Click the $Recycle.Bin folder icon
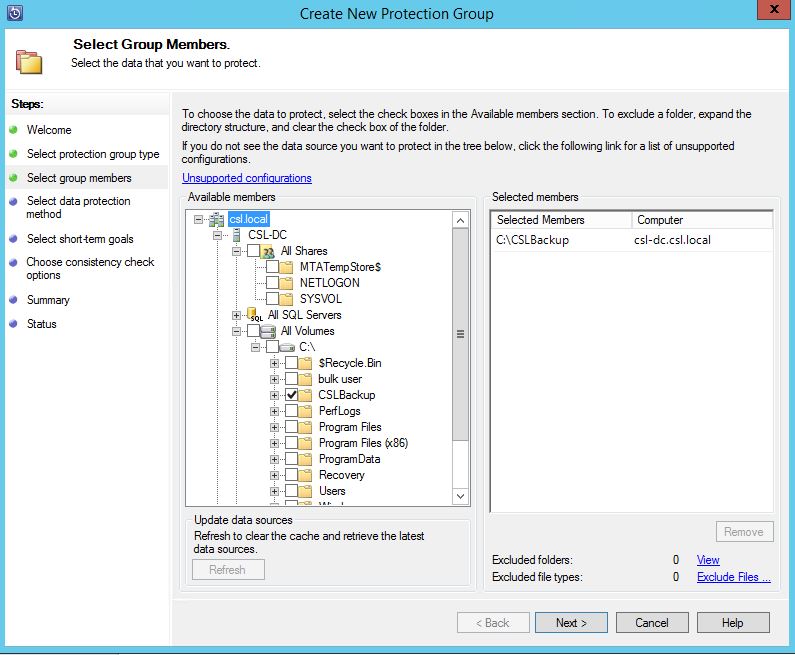This screenshot has width=795, height=655. tap(305, 363)
